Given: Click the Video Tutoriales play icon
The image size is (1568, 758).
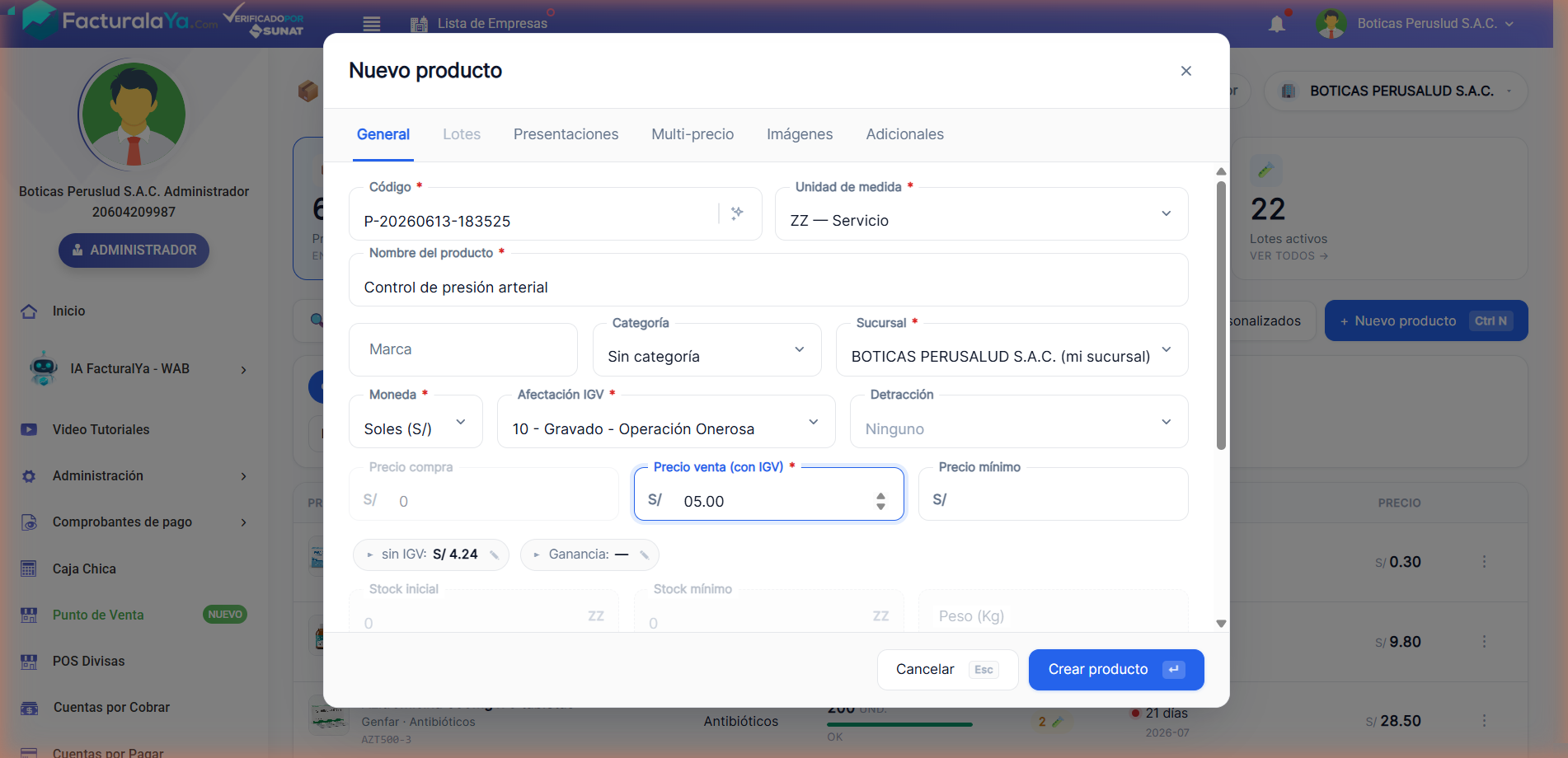Looking at the screenshot, I should (29, 429).
